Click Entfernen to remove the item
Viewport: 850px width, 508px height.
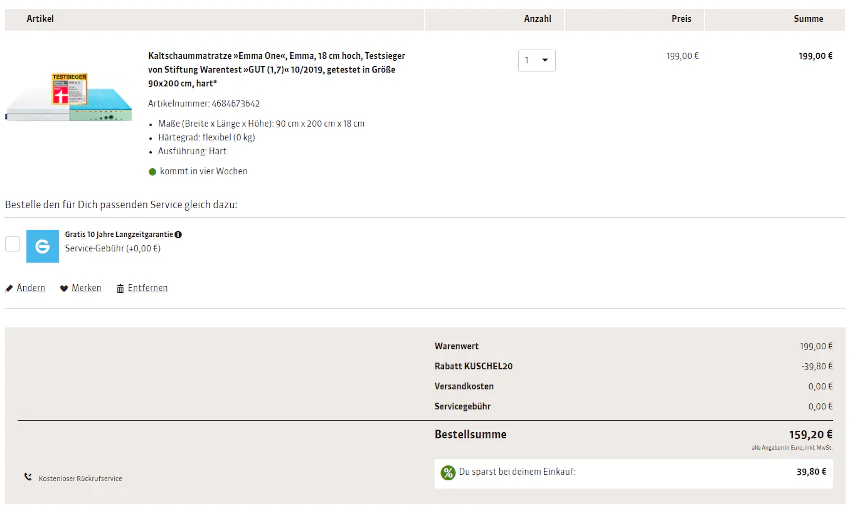pyautogui.click(x=147, y=288)
